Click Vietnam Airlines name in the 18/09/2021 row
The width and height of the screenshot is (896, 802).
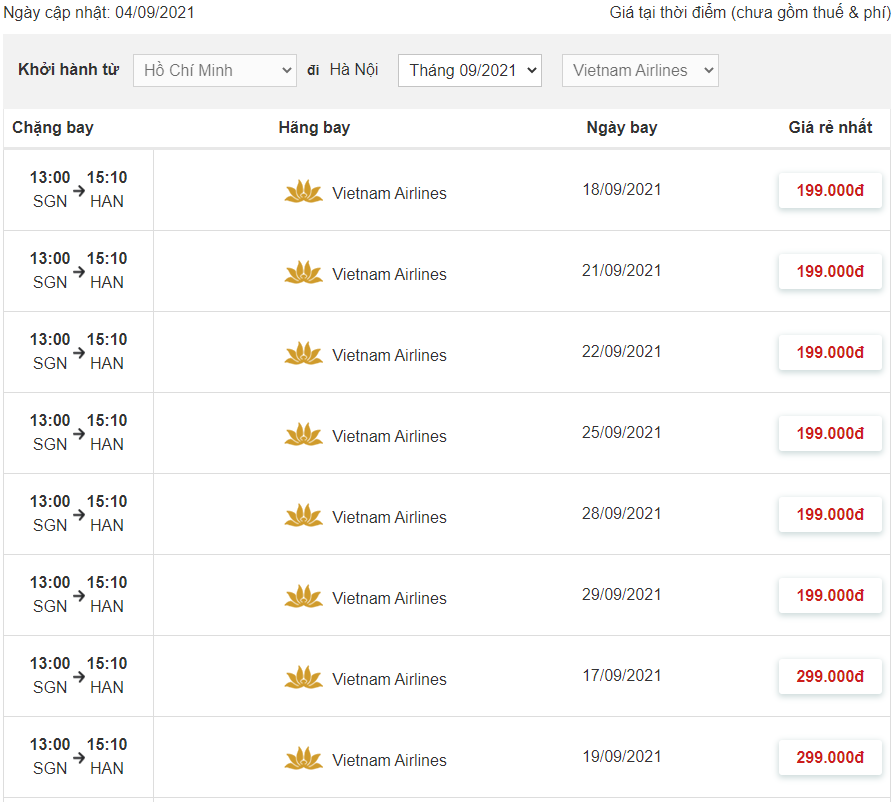389,193
